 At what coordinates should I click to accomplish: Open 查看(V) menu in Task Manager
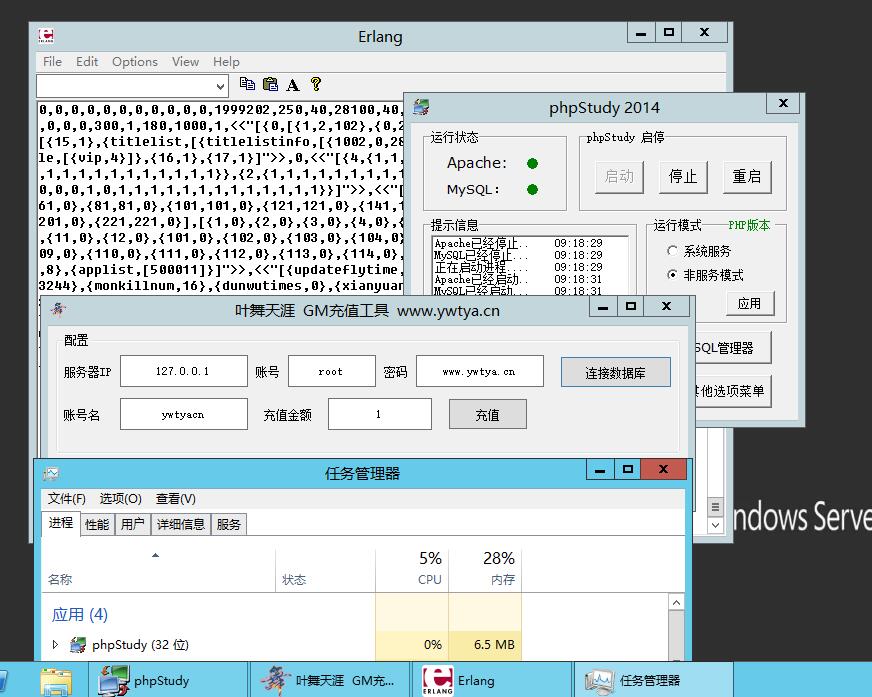point(176,498)
